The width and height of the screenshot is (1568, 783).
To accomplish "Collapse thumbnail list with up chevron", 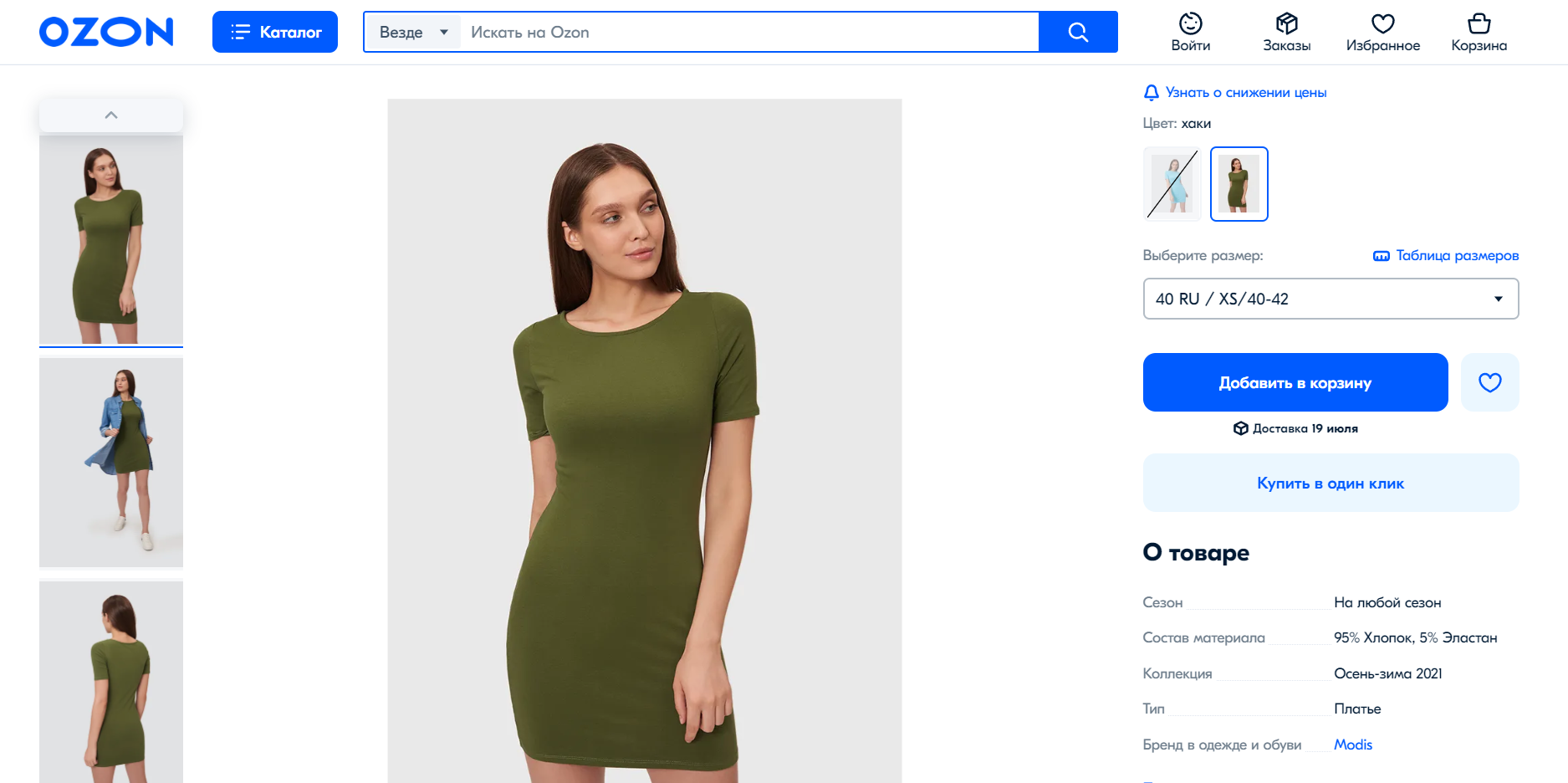I will coord(111,115).
